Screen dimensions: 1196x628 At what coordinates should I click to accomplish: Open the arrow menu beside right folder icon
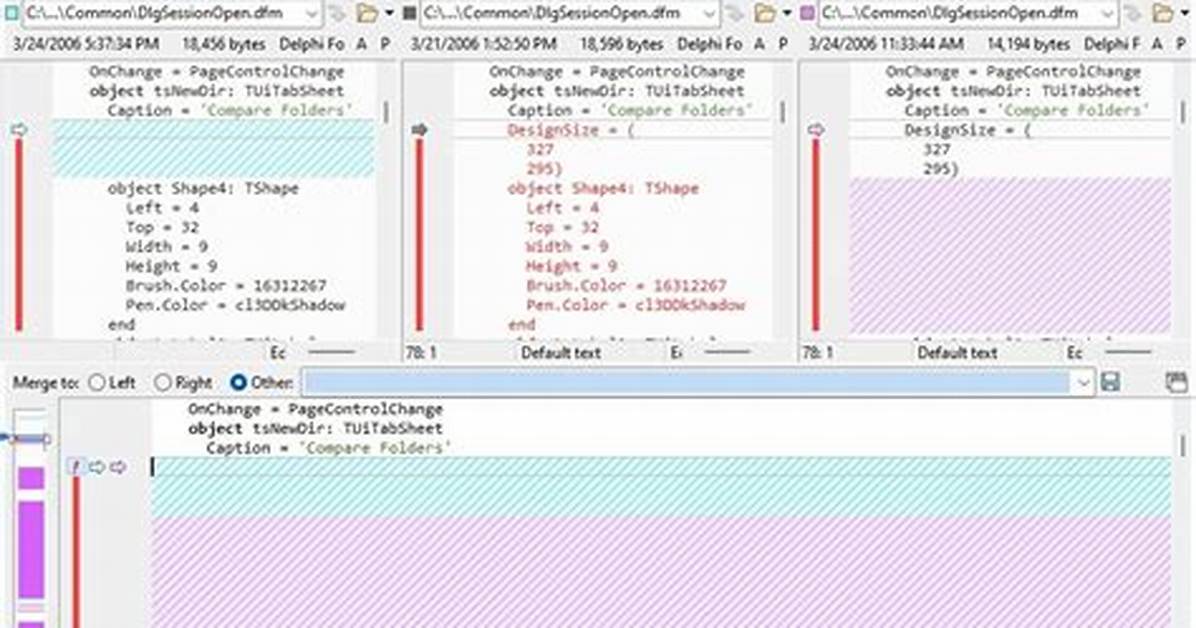click(1183, 14)
